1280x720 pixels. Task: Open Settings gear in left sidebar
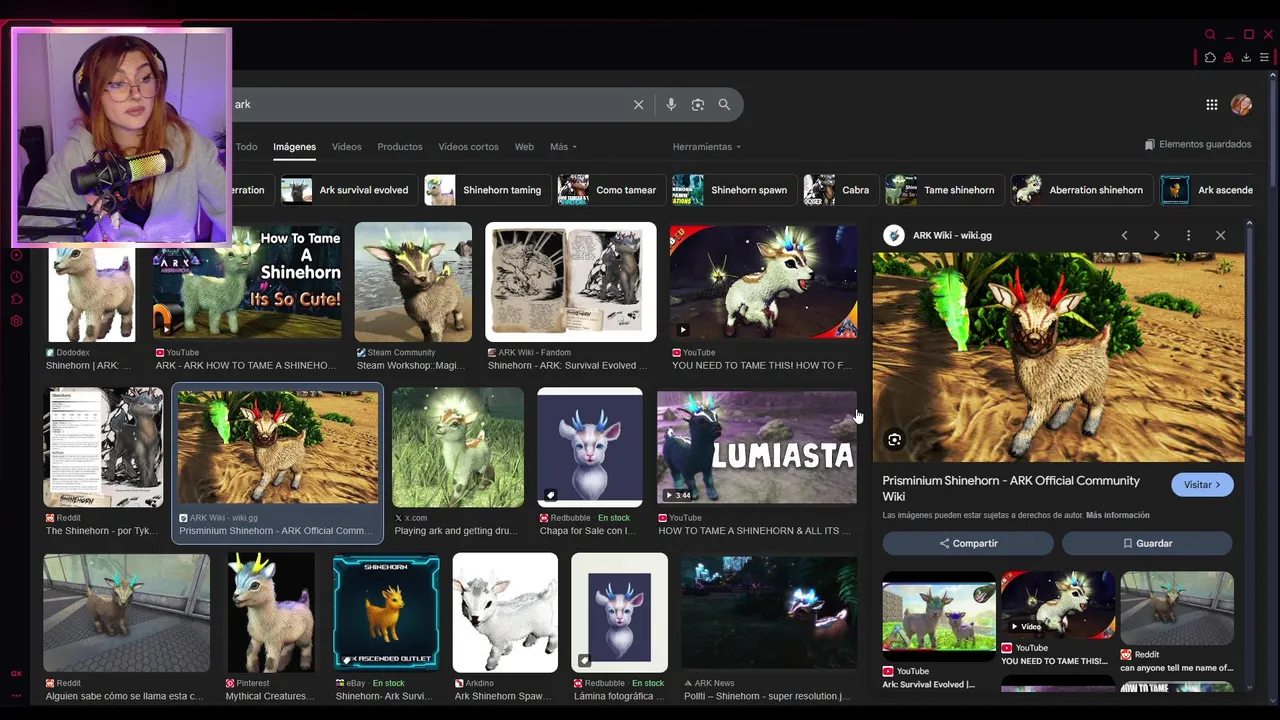pos(16,321)
